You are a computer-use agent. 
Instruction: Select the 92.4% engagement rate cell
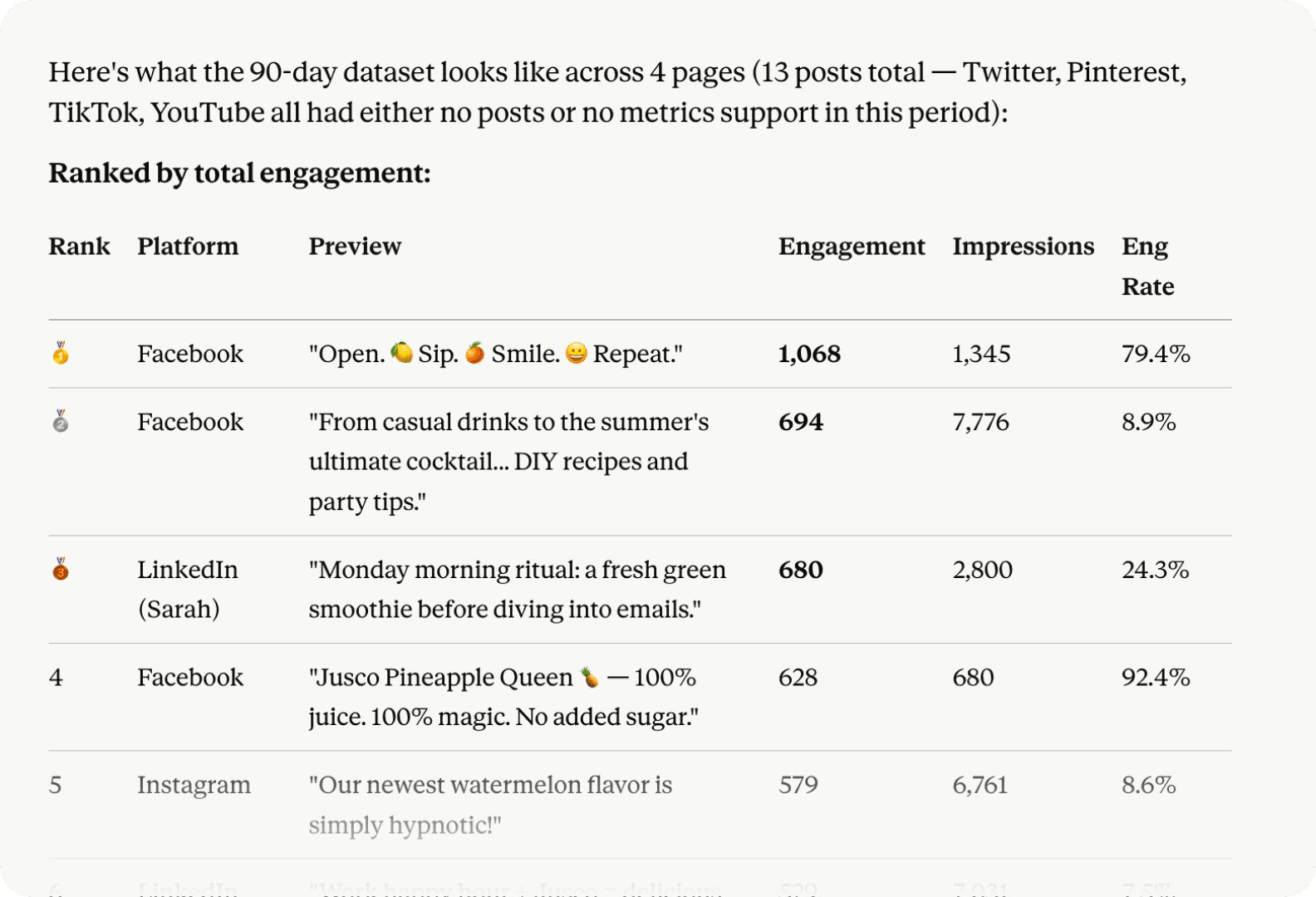1156,677
